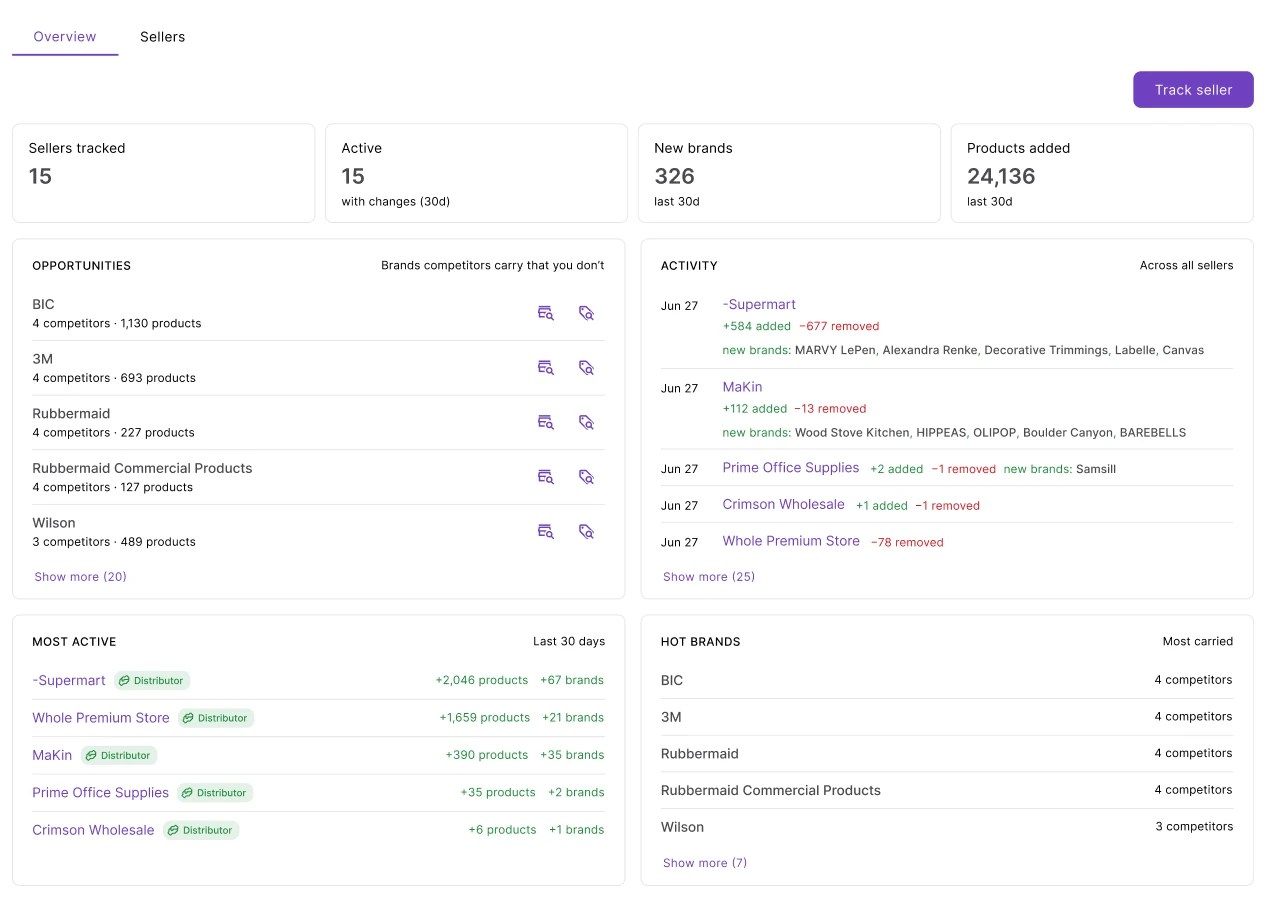Open Whole Premium Store in Most Active
Viewport: 1274px width, 900px height.
click(101, 718)
